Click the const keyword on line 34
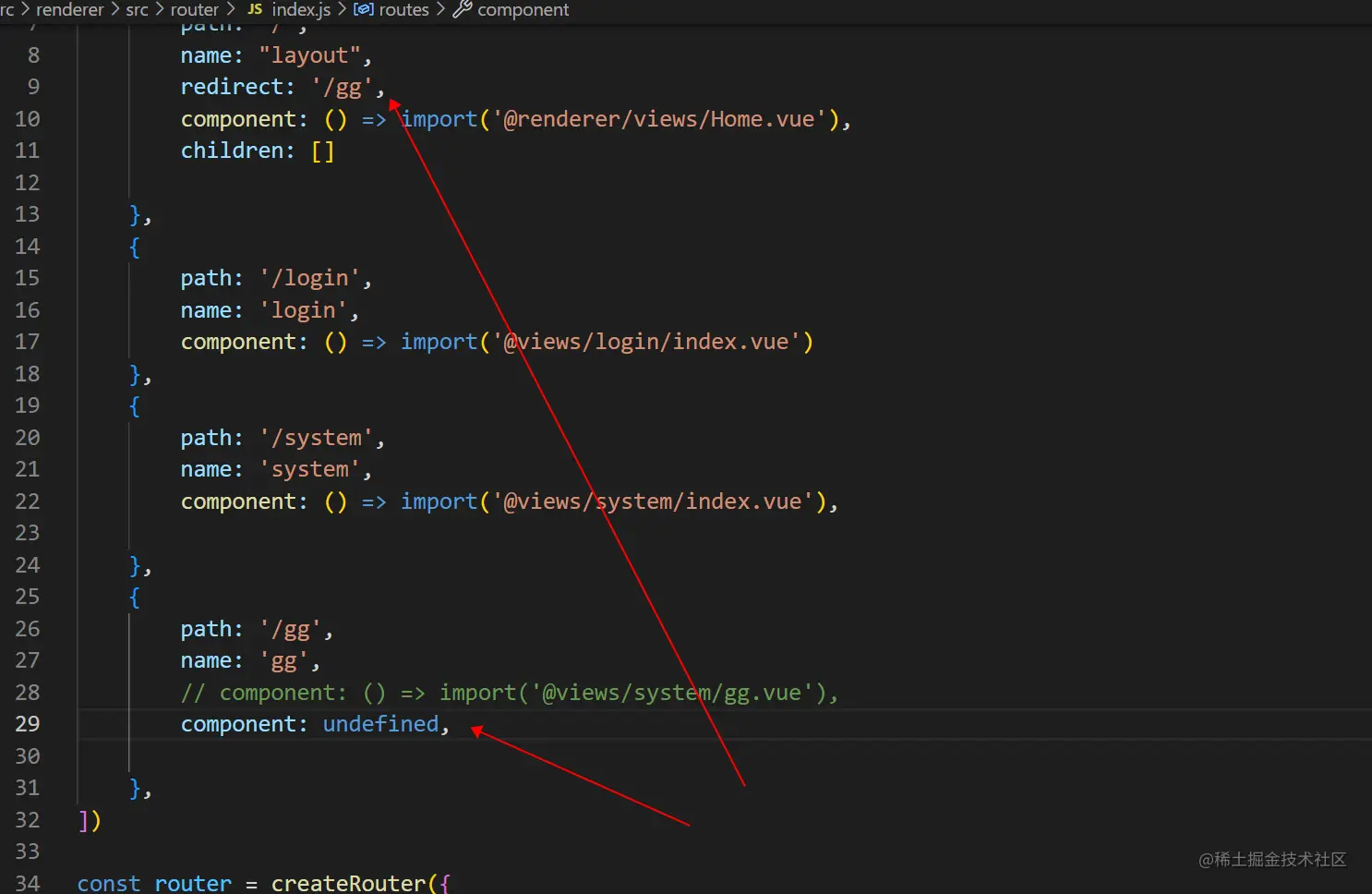 click(109, 883)
